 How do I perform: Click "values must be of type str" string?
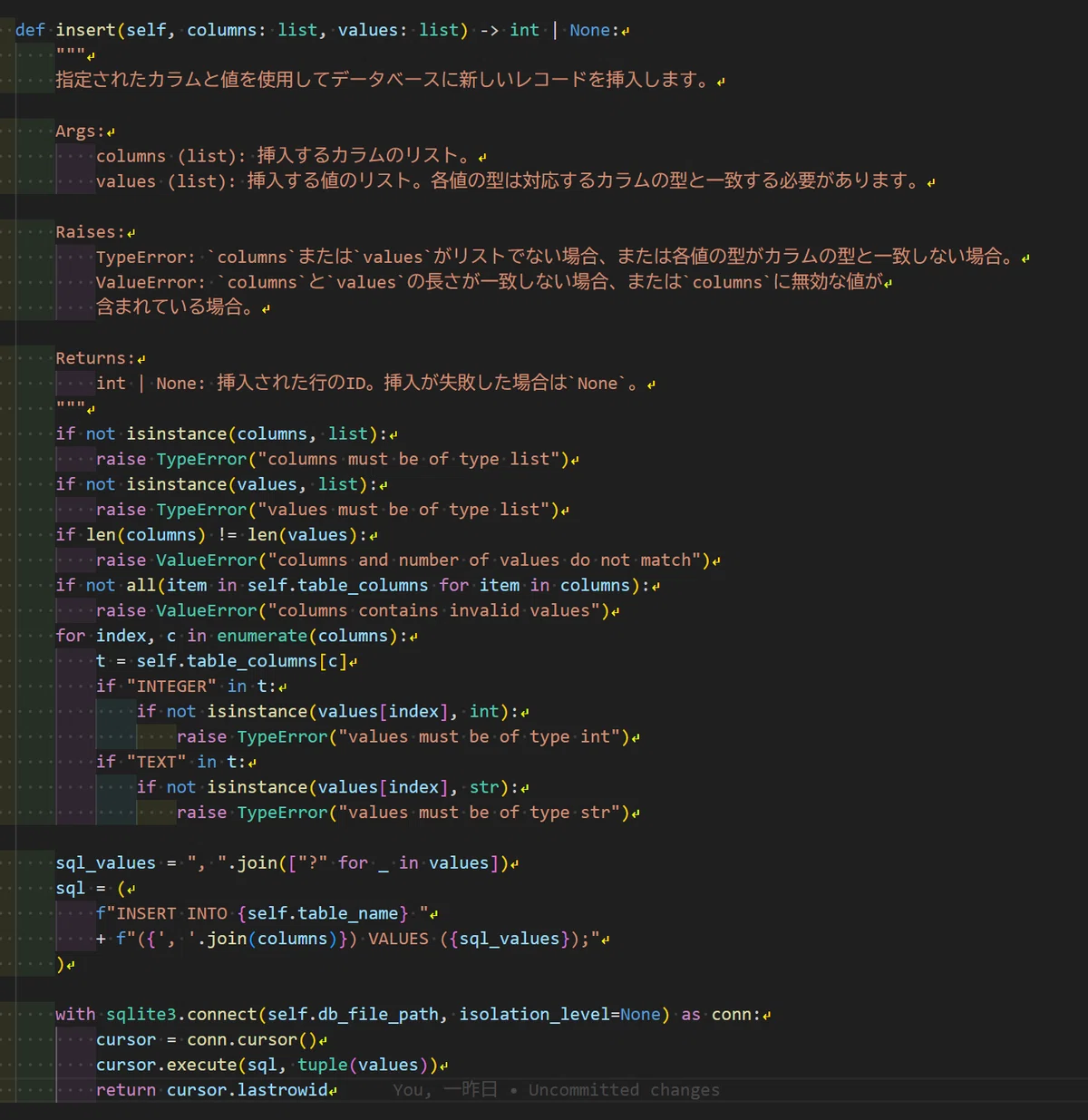[479, 813]
